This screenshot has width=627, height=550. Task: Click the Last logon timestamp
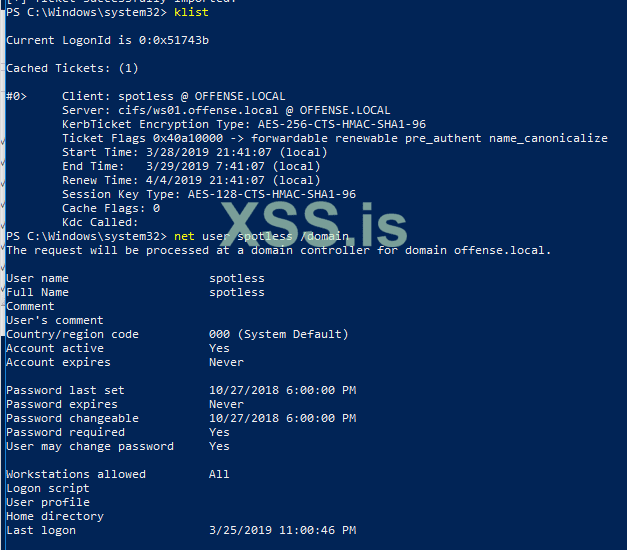[x=282, y=530]
